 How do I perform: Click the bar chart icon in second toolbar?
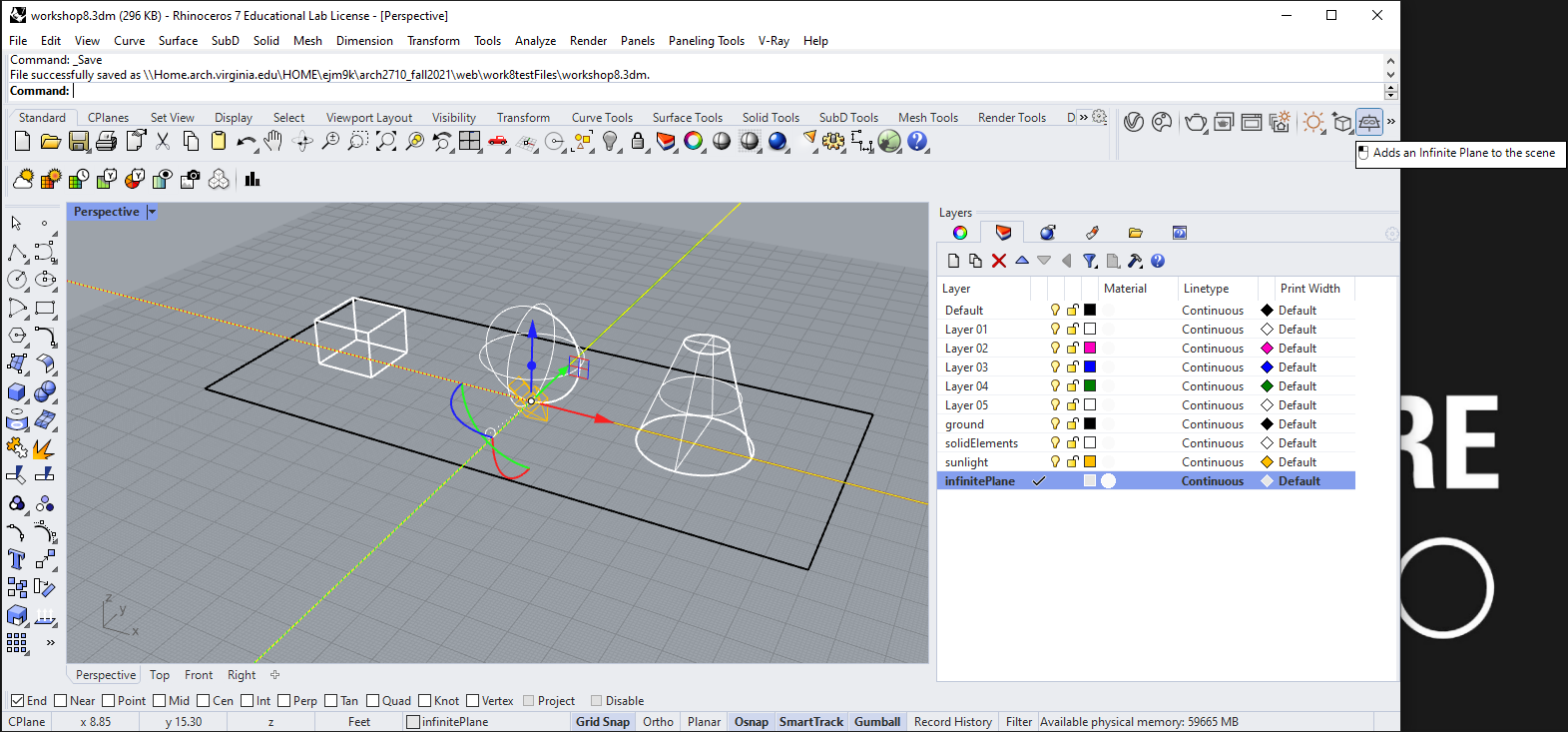coord(252,179)
